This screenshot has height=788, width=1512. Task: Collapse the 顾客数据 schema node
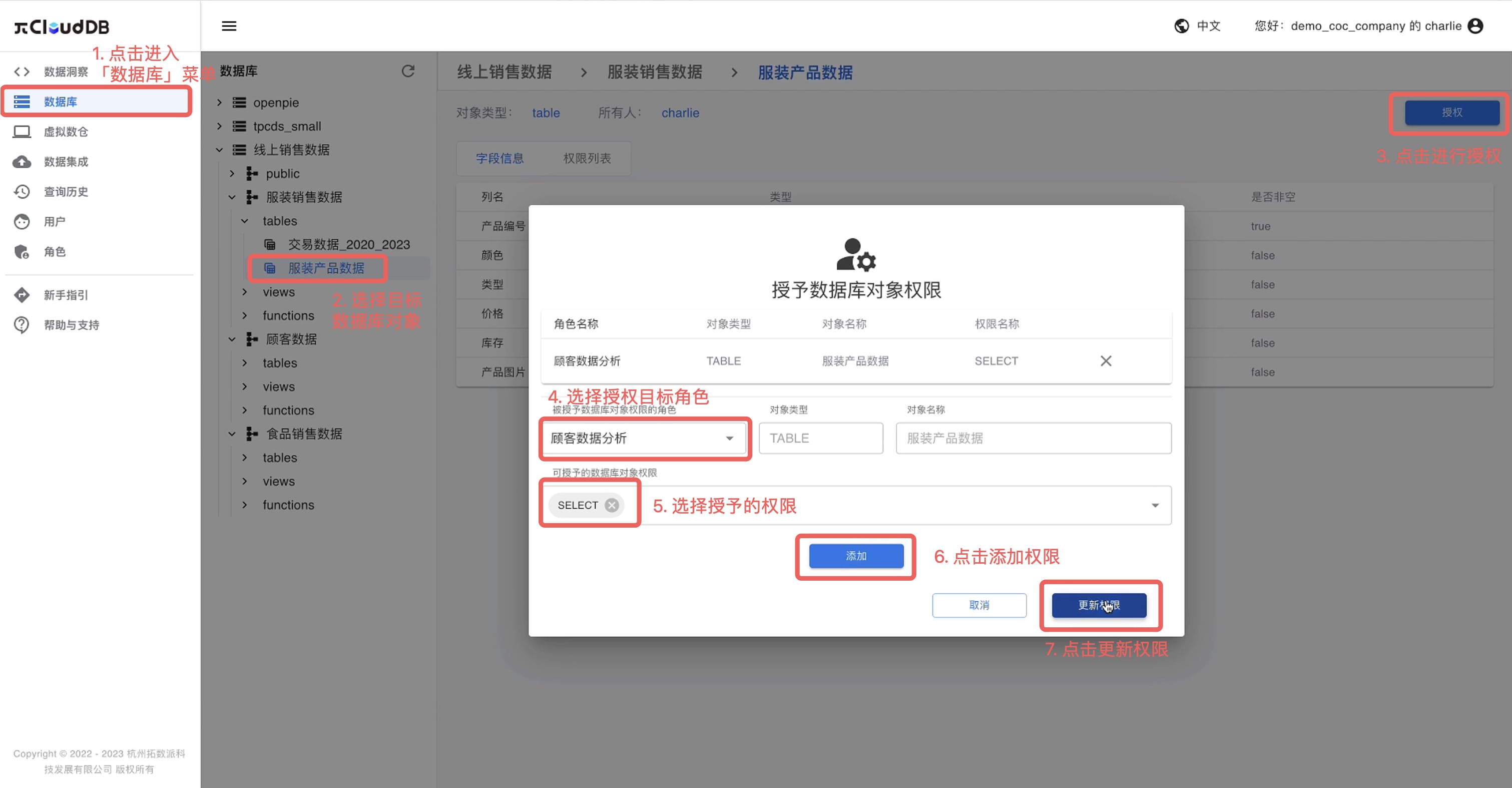coord(232,339)
